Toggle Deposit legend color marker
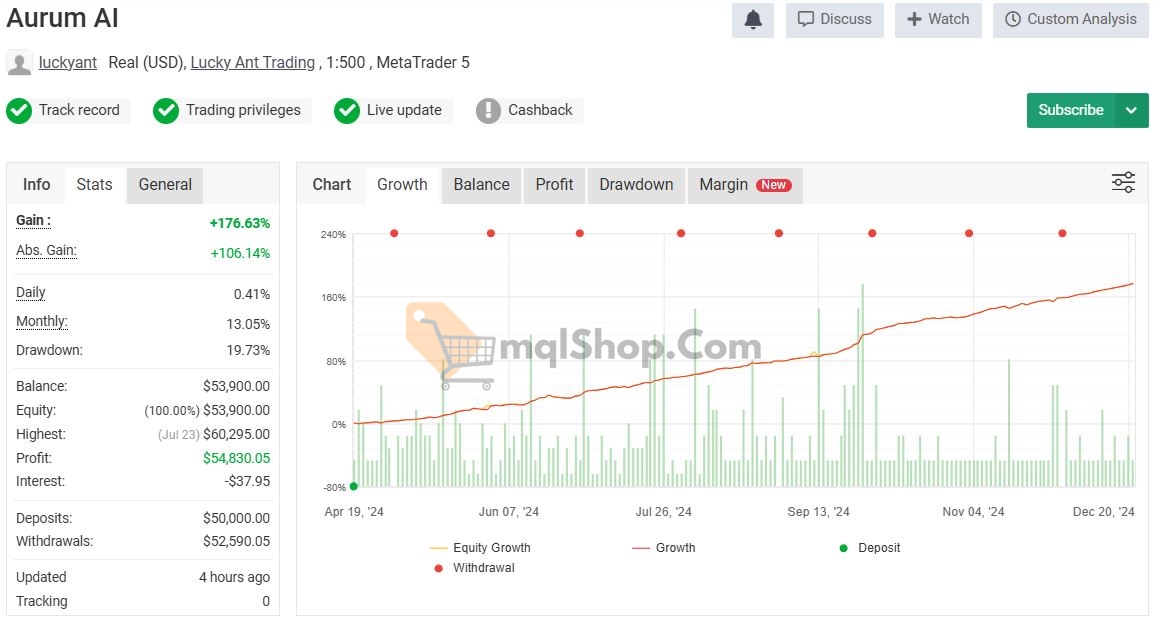The width and height of the screenshot is (1160, 627). 843,548
